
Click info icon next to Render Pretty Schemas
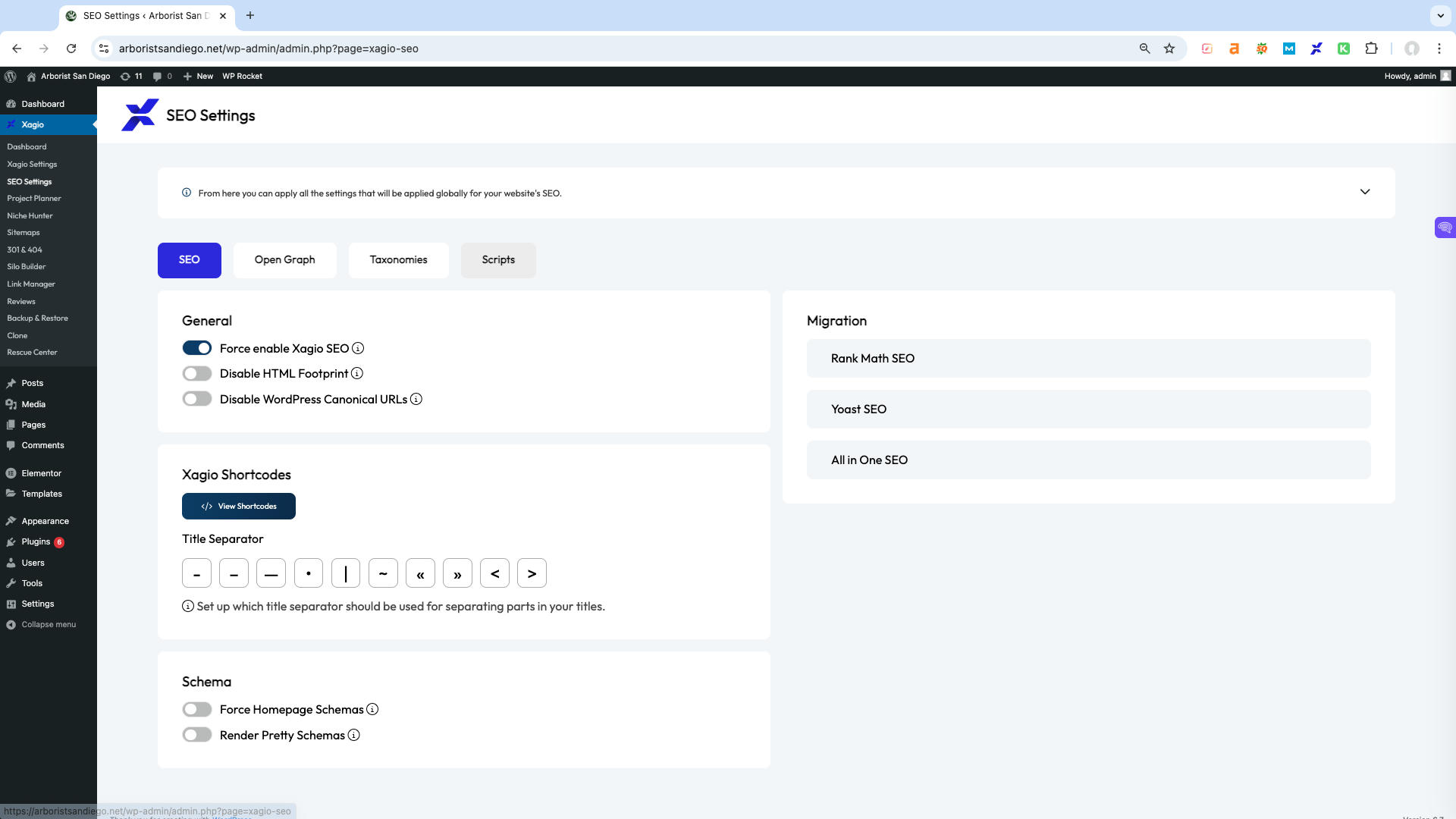click(x=353, y=735)
